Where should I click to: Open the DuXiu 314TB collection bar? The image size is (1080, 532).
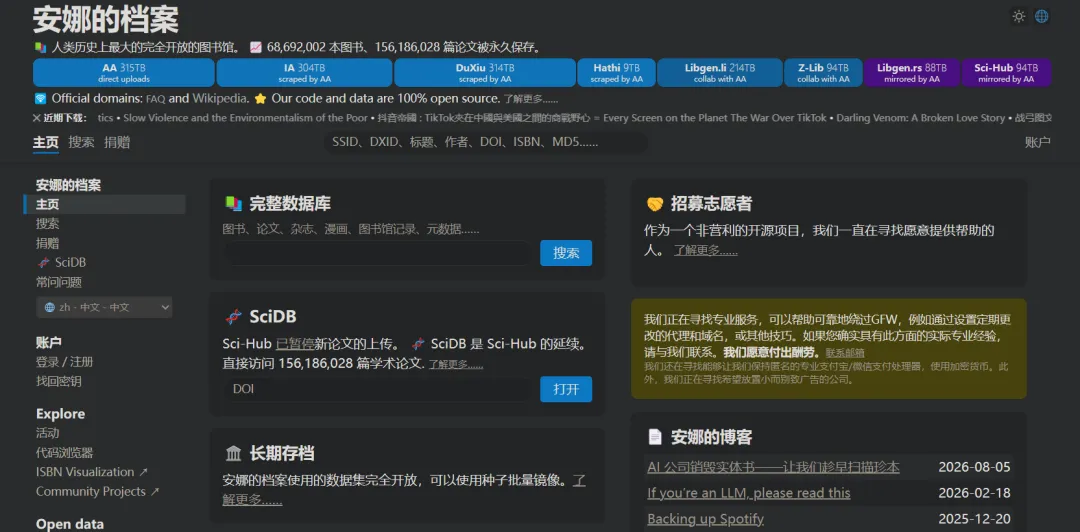pos(485,73)
